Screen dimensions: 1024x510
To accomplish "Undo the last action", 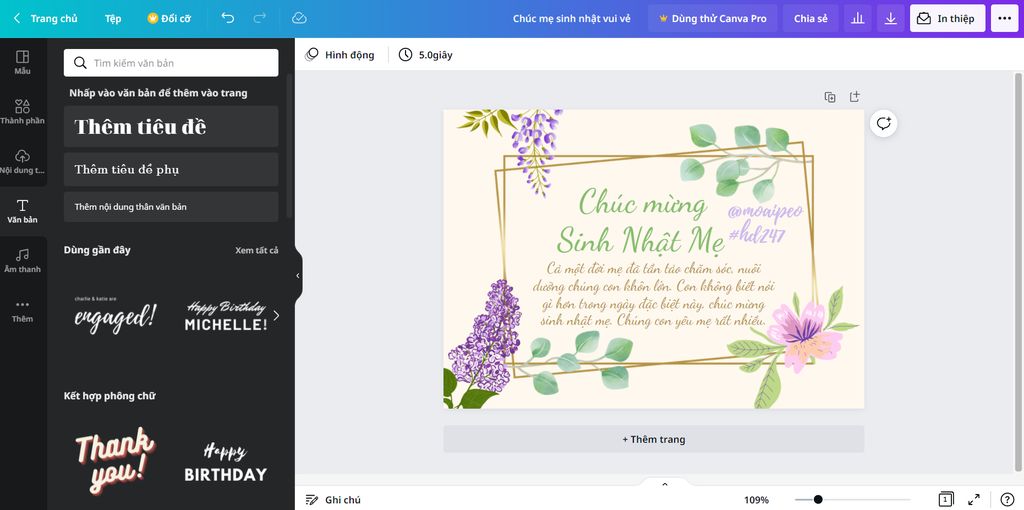I will [227, 18].
